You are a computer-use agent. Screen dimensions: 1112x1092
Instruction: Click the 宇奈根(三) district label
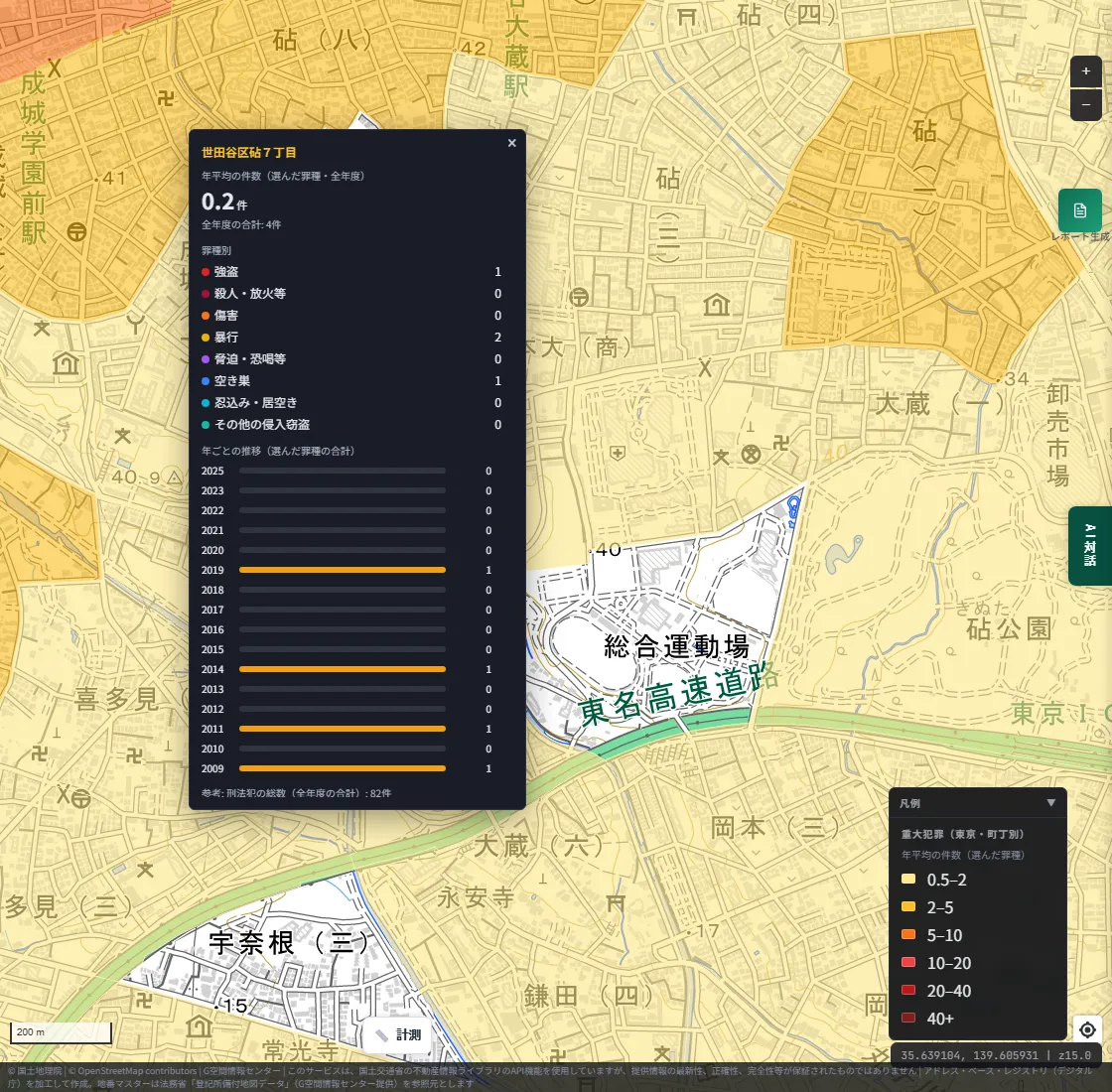pyautogui.click(x=289, y=943)
